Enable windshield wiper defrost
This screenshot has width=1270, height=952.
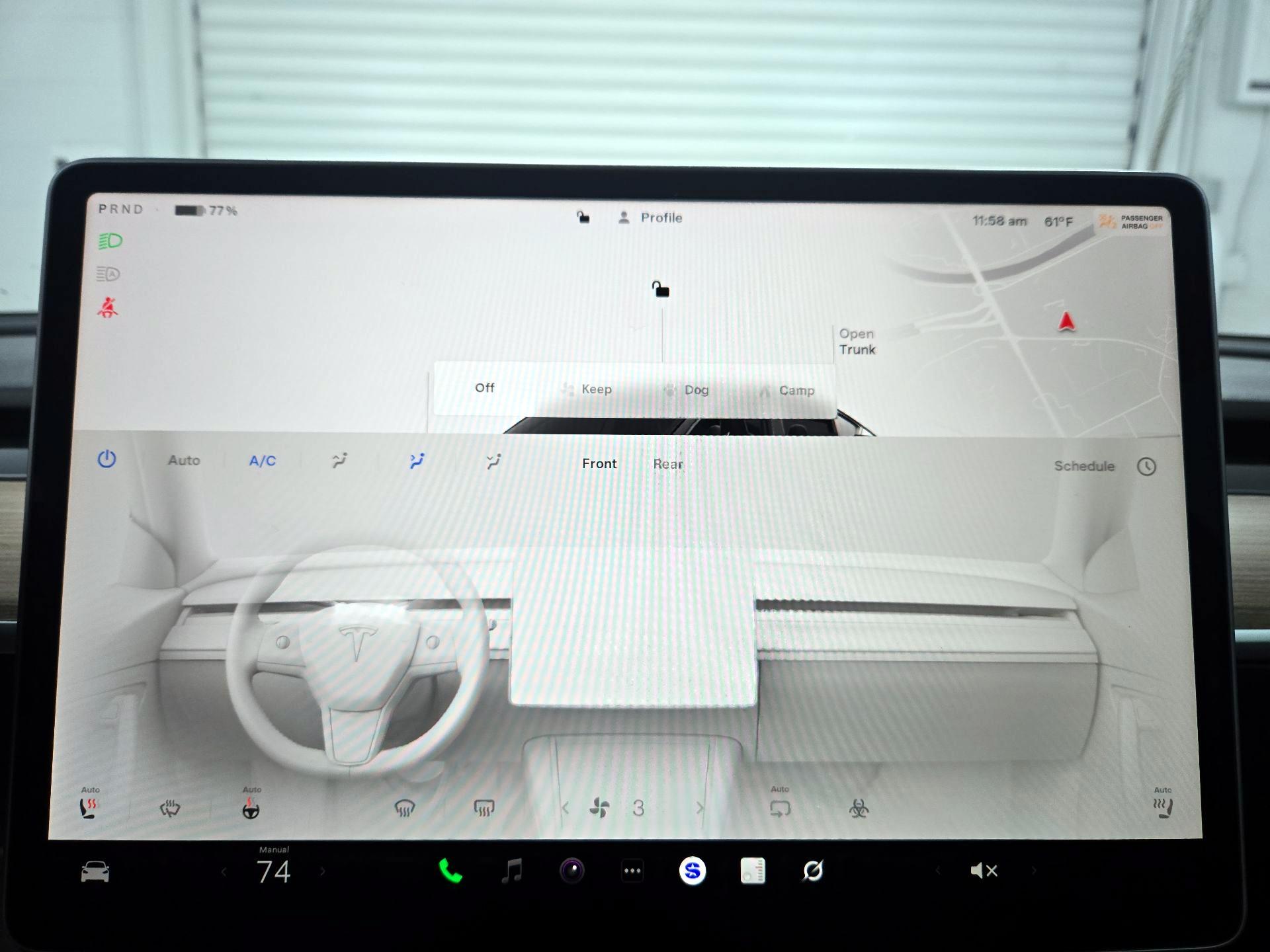(170, 809)
